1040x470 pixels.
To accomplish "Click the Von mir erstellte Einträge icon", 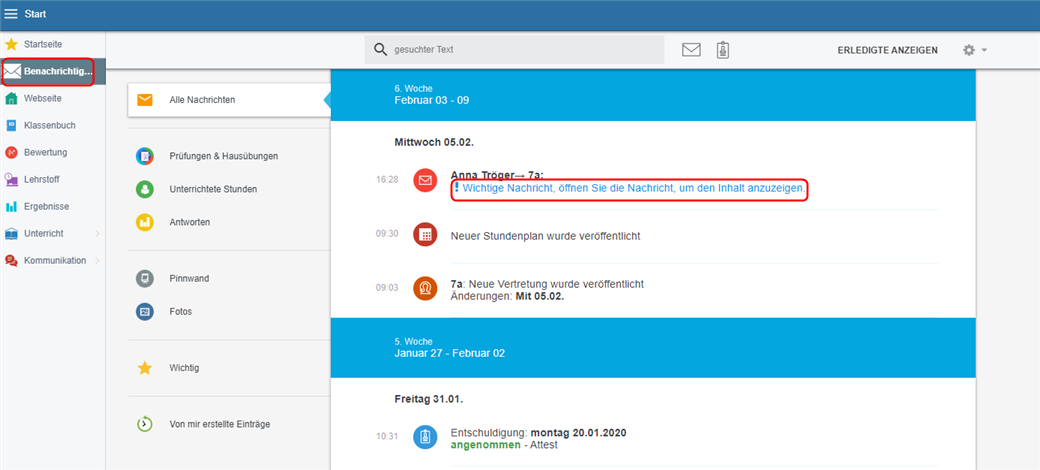I will [145, 424].
